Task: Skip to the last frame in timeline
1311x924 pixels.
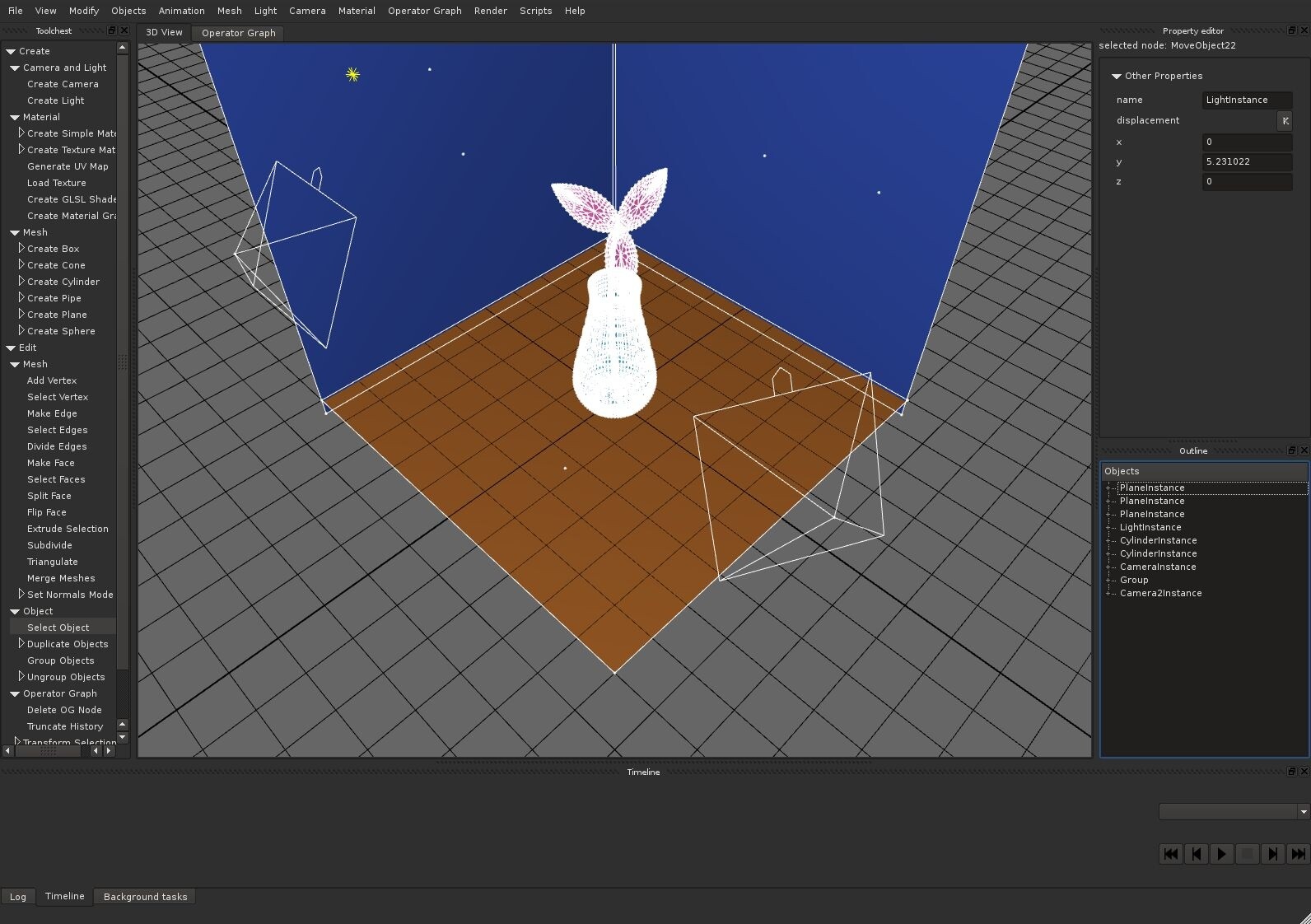Action: (x=1298, y=854)
